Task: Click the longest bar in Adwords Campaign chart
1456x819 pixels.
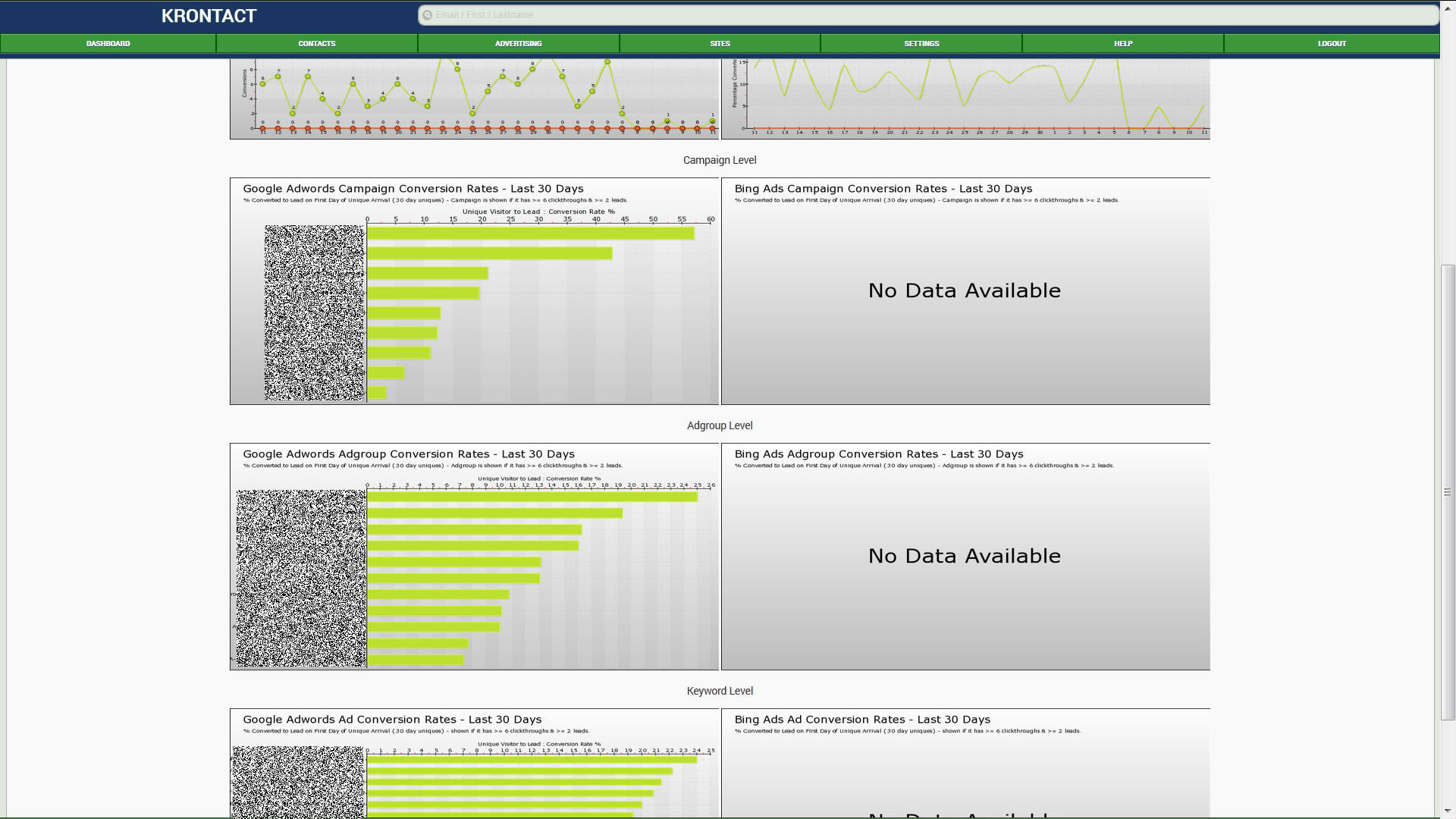Action: coord(531,234)
